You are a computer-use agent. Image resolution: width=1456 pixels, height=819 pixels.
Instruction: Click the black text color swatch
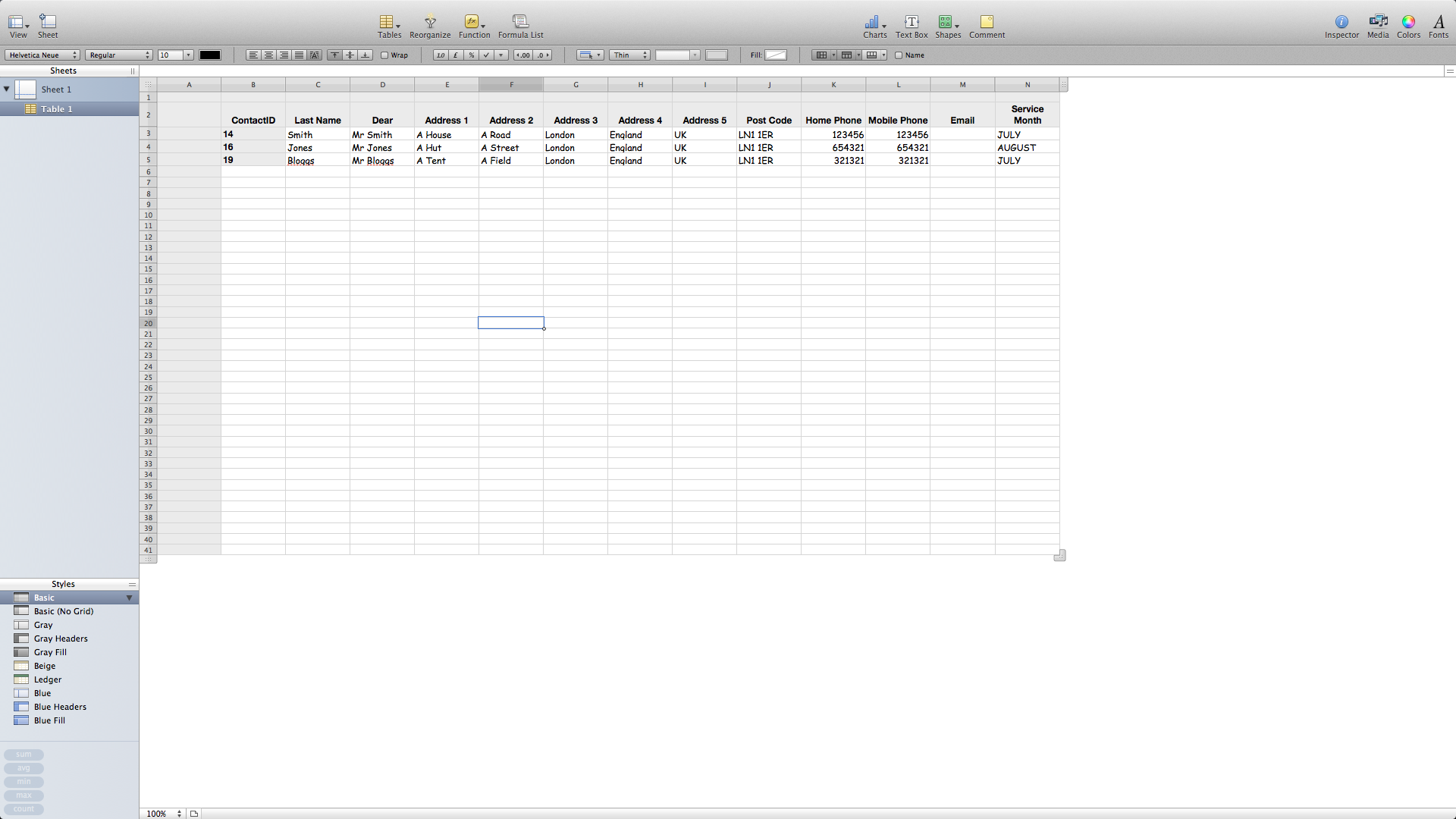pos(209,55)
